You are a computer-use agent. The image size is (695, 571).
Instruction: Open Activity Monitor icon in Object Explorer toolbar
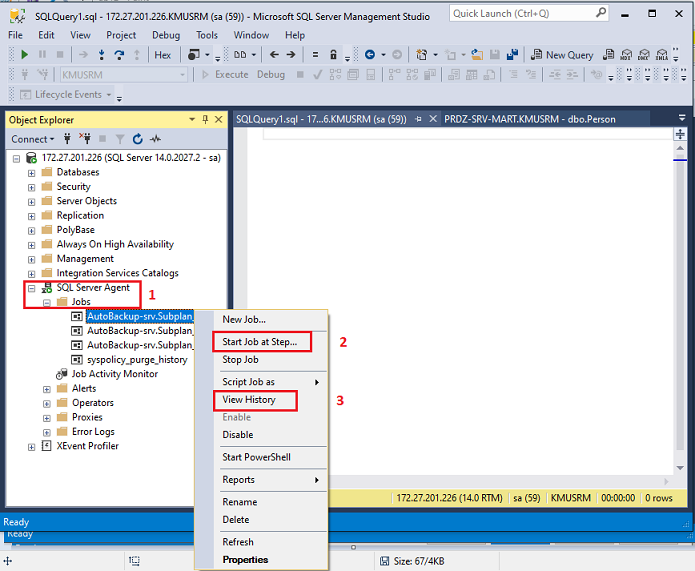pos(155,139)
